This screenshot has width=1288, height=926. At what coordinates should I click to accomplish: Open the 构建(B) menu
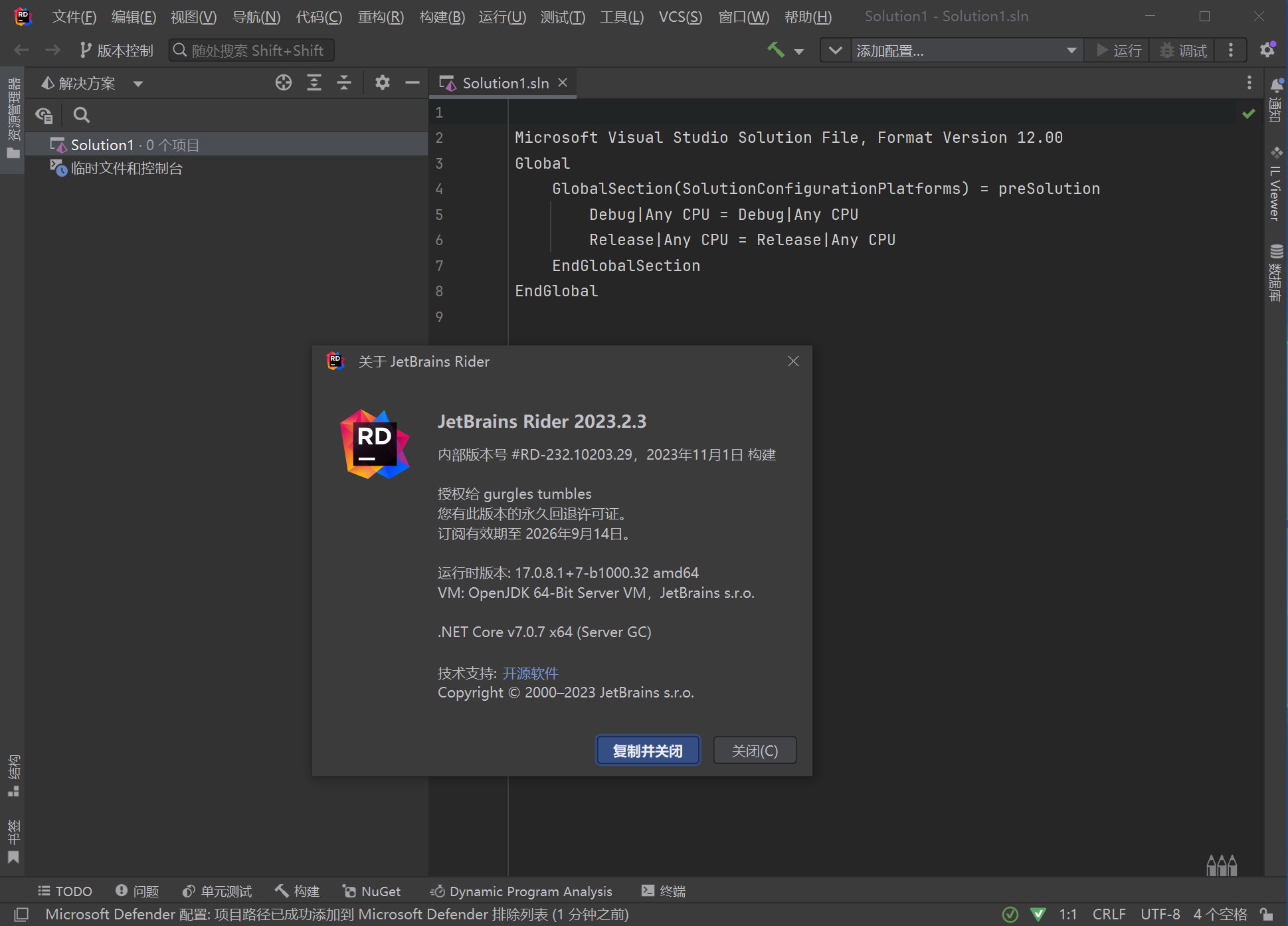coord(442,17)
